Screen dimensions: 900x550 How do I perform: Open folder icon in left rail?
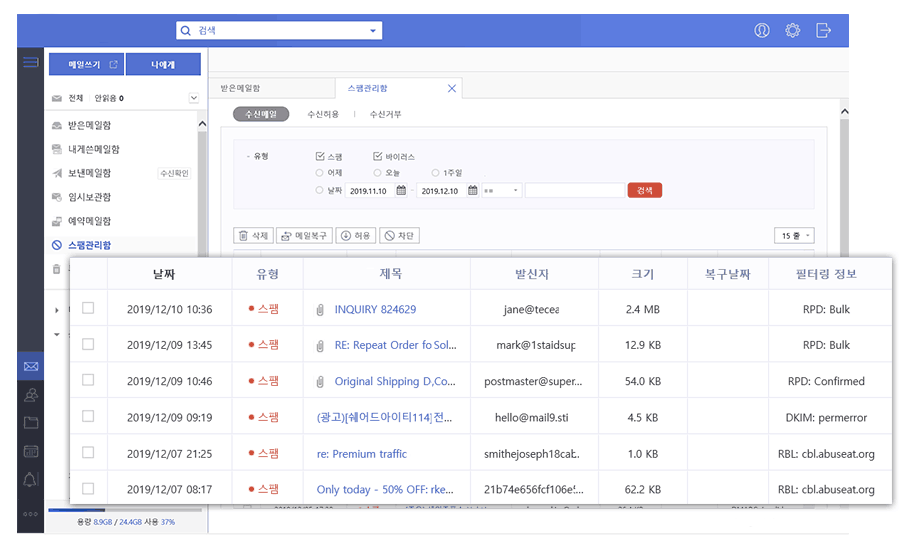(30, 423)
